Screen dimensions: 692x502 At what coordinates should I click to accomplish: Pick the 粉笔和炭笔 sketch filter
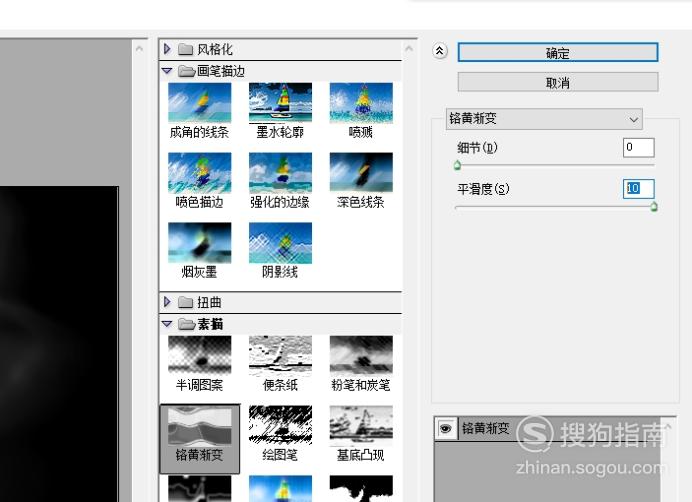click(x=361, y=355)
